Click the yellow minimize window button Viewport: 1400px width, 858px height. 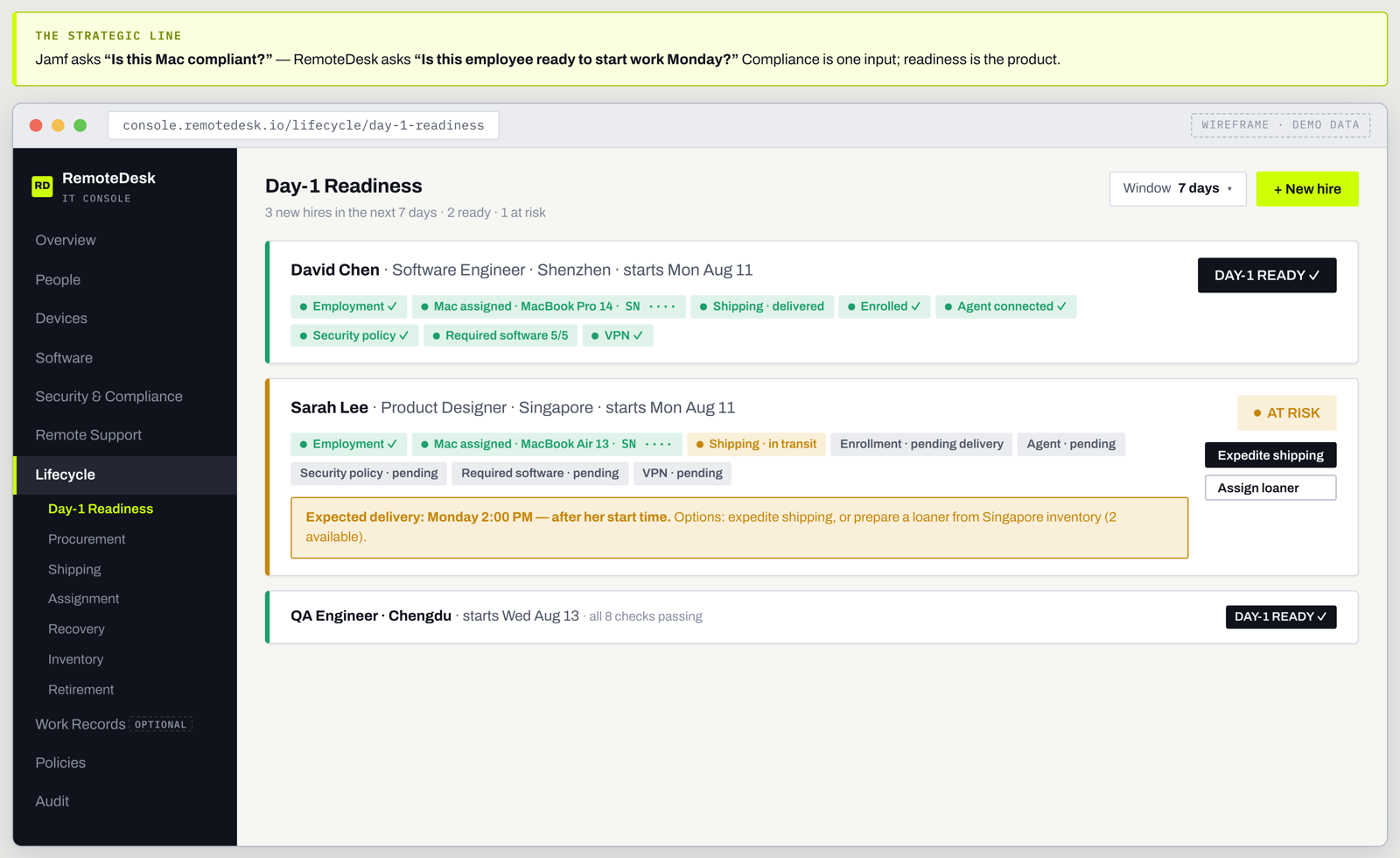click(58, 125)
